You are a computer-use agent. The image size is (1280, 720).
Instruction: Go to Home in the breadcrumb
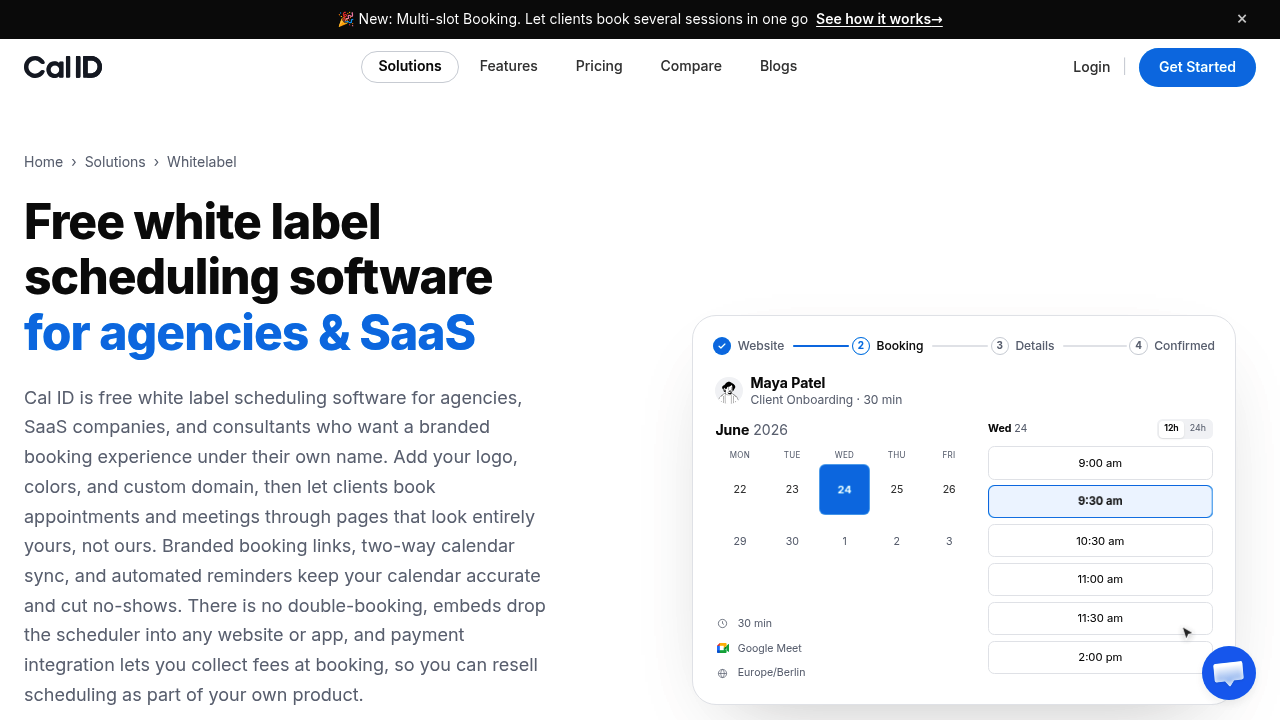click(x=43, y=162)
